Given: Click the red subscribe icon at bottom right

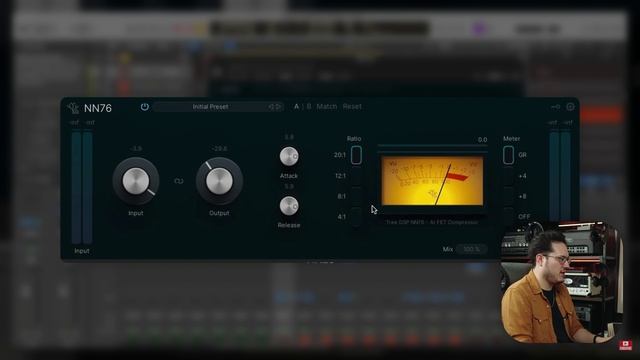Looking at the screenshot, I should [625, 345].
